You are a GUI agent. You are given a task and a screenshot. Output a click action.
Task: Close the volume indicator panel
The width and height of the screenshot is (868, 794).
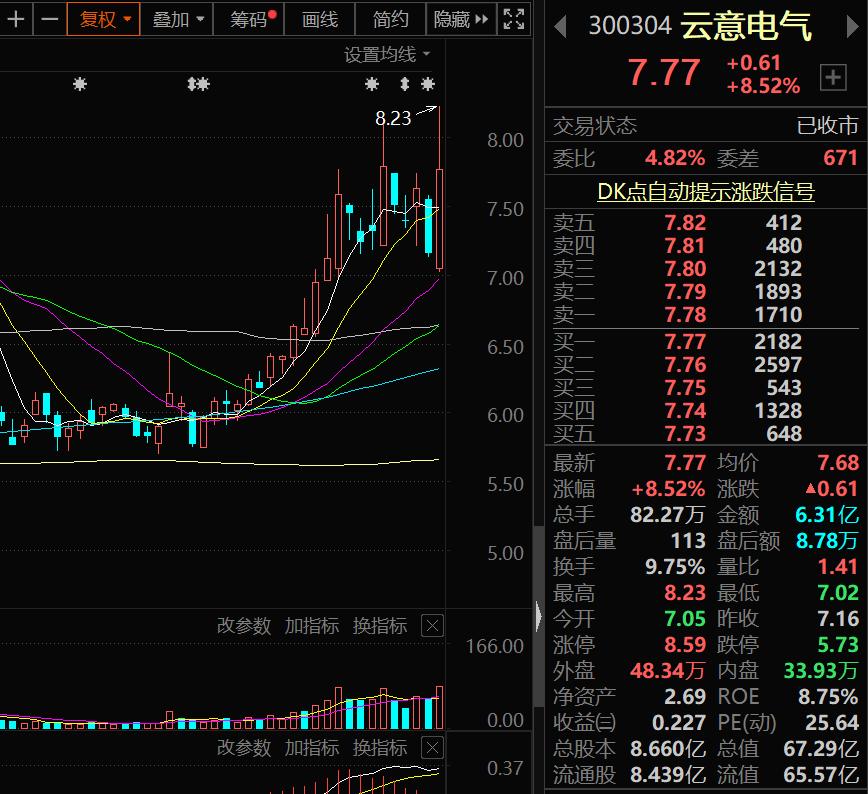432,625
